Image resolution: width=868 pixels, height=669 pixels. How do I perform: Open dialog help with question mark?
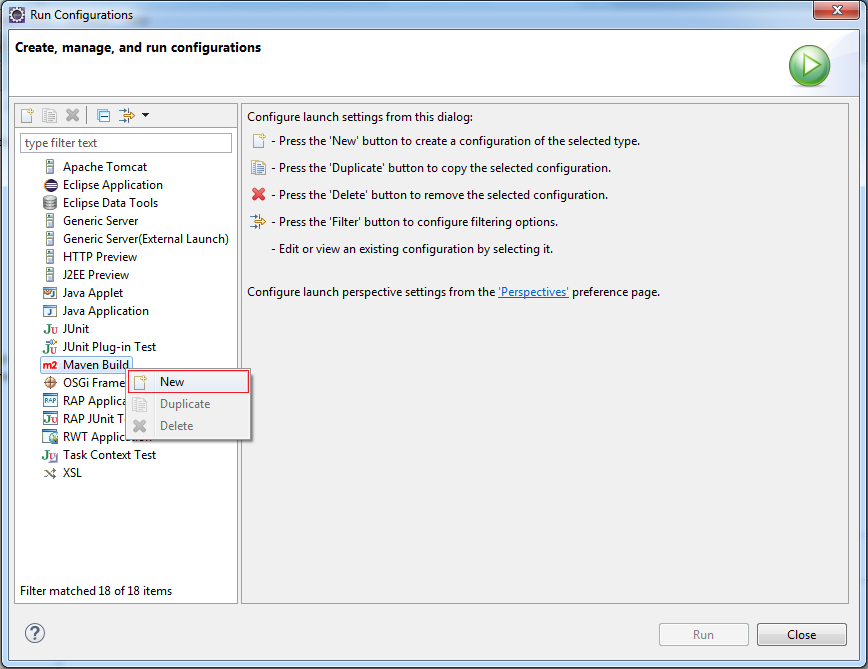point(35,634)
